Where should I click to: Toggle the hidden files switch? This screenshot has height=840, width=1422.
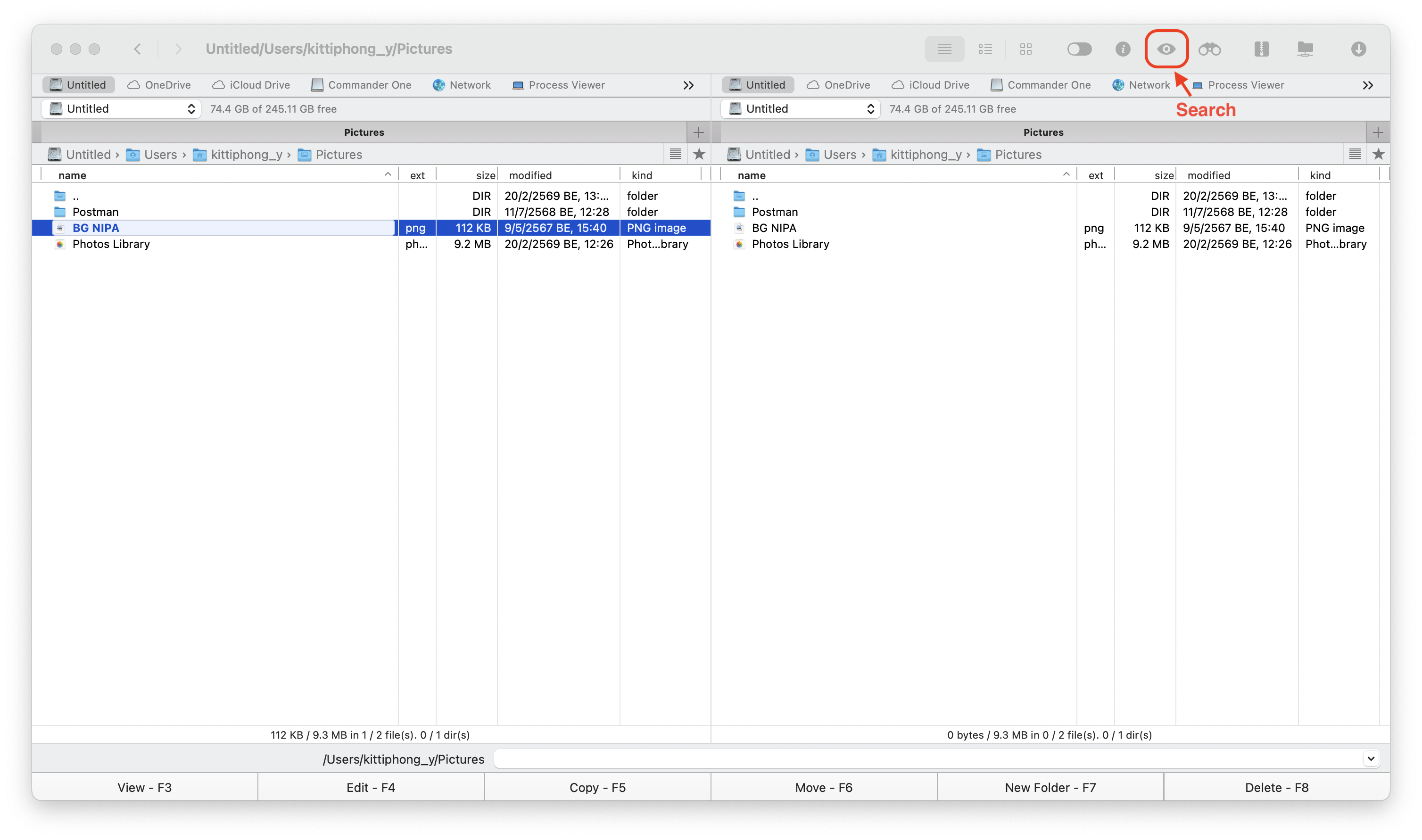tap(1079, 49)
